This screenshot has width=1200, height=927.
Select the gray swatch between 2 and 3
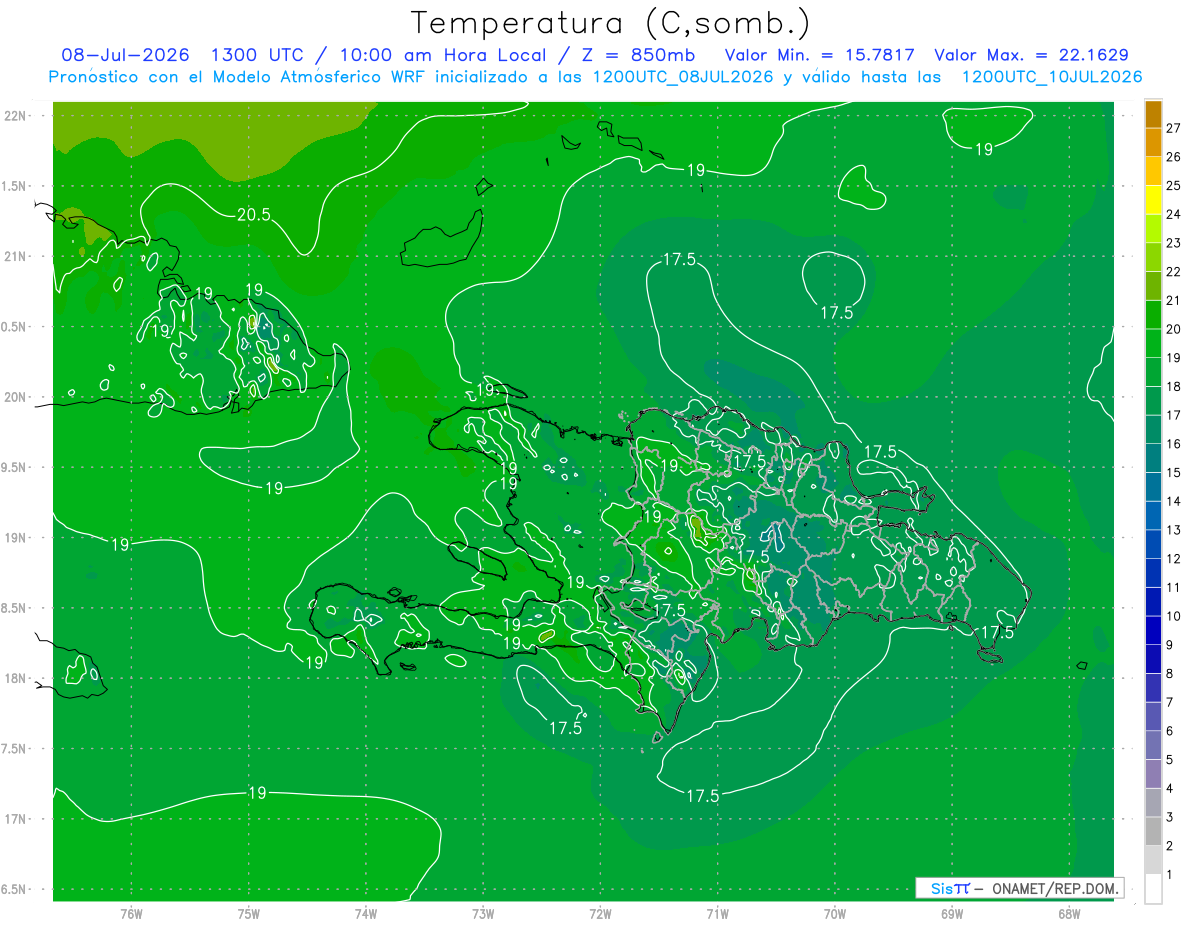click(x=1153, y=831)
